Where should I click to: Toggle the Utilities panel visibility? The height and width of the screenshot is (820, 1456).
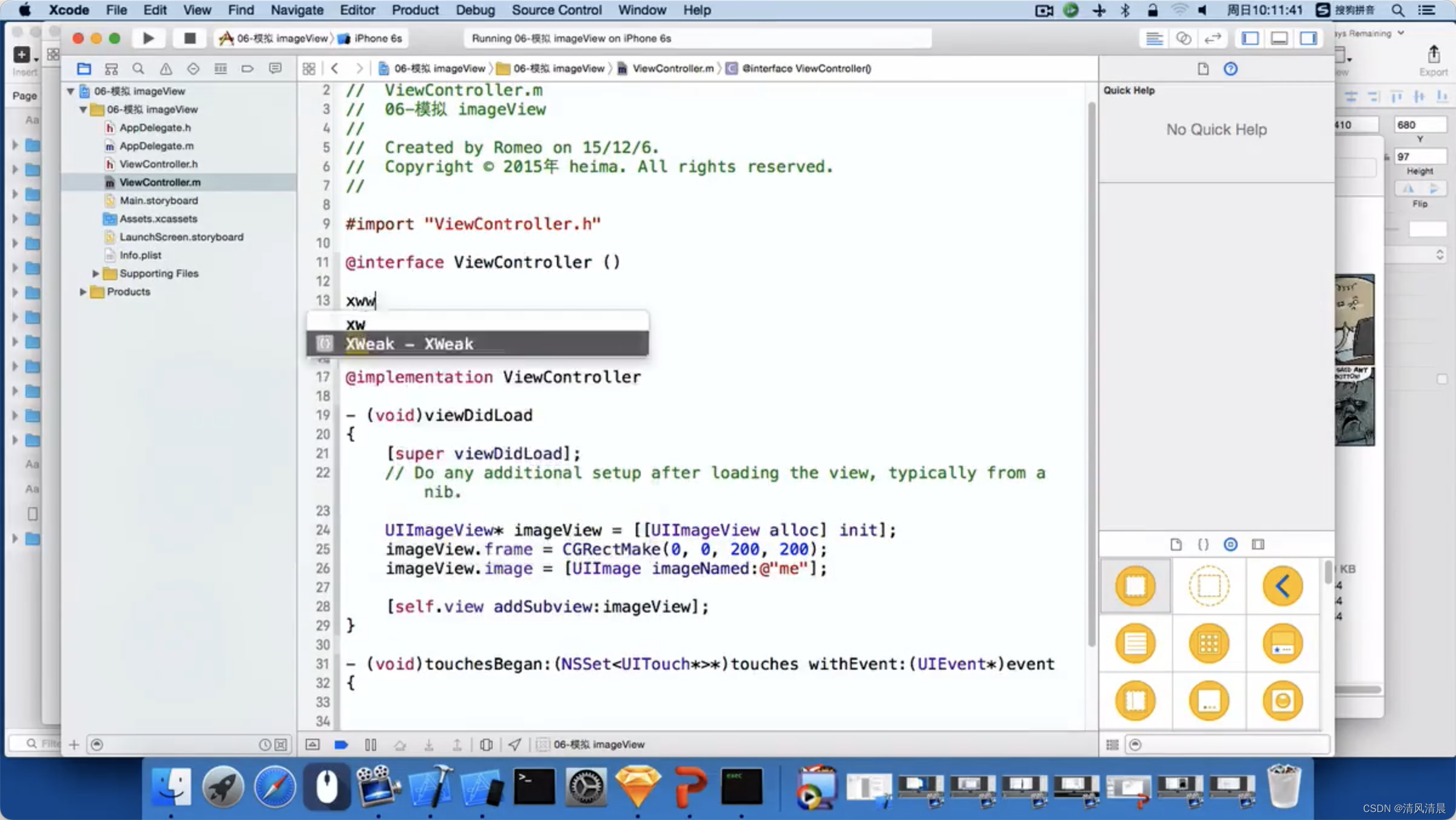click(x=1309, y=38)
